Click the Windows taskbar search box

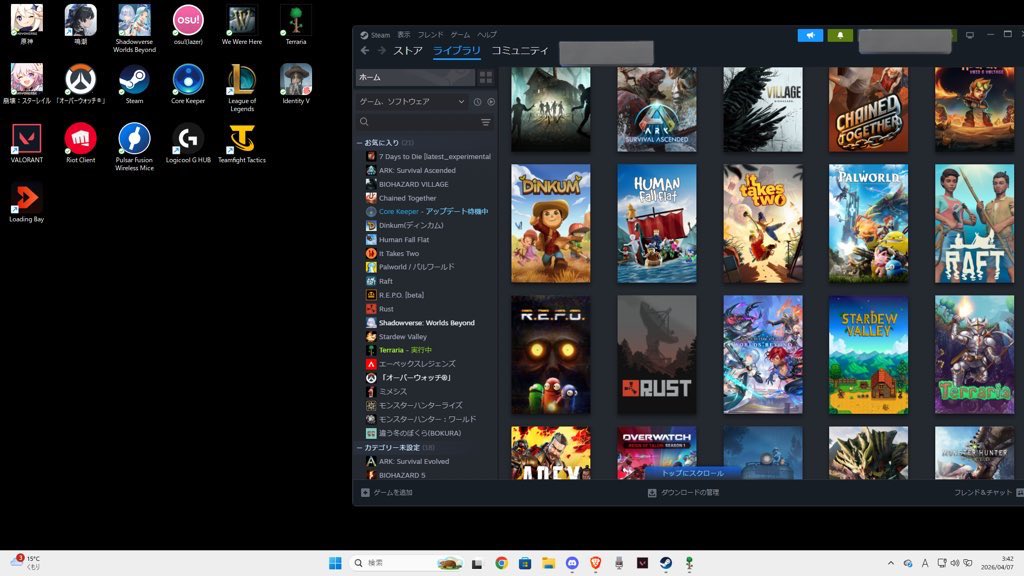pyautogui.click(x=407, y=563)
